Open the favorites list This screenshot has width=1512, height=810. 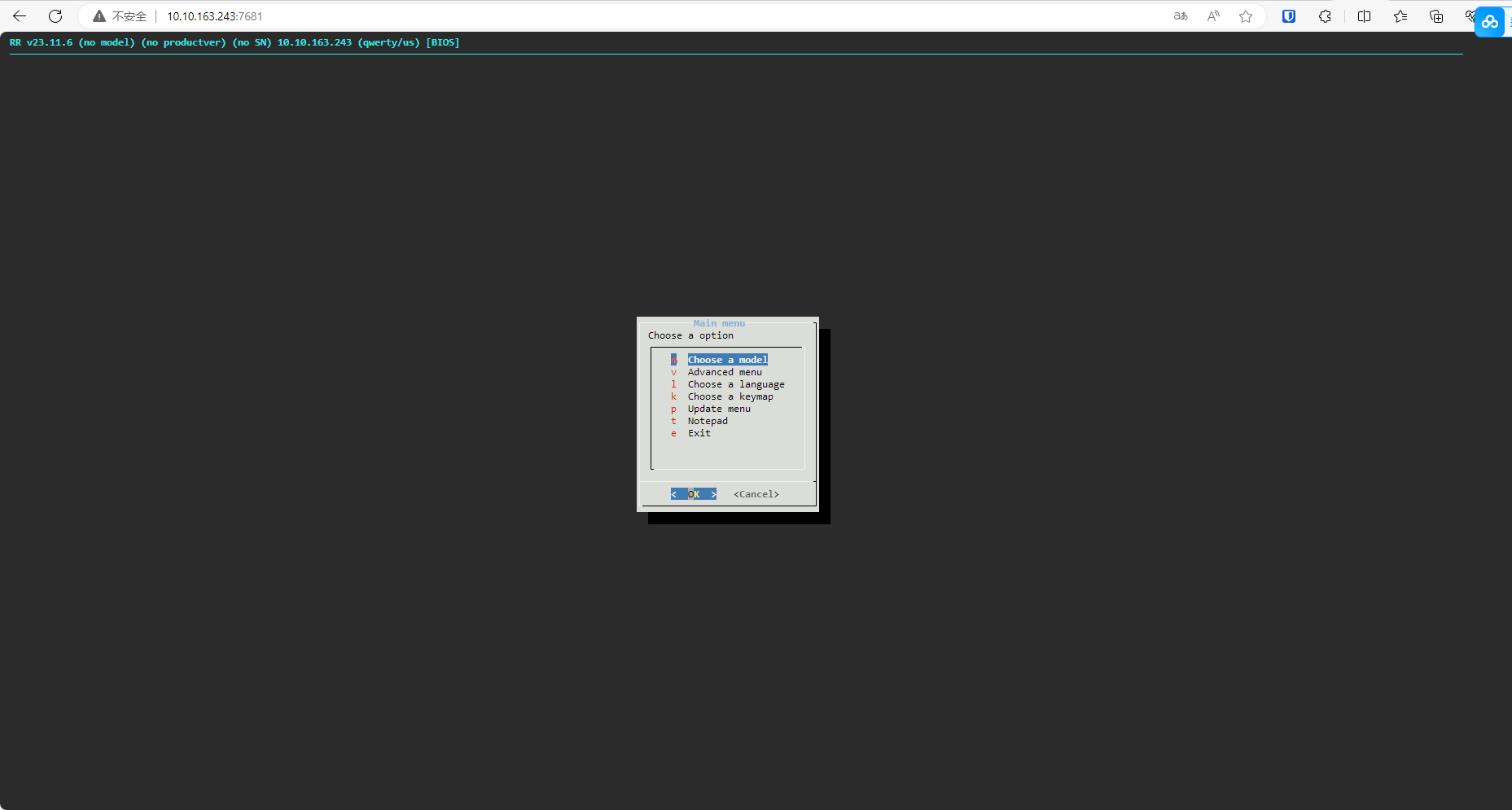tap(1400, 16)
